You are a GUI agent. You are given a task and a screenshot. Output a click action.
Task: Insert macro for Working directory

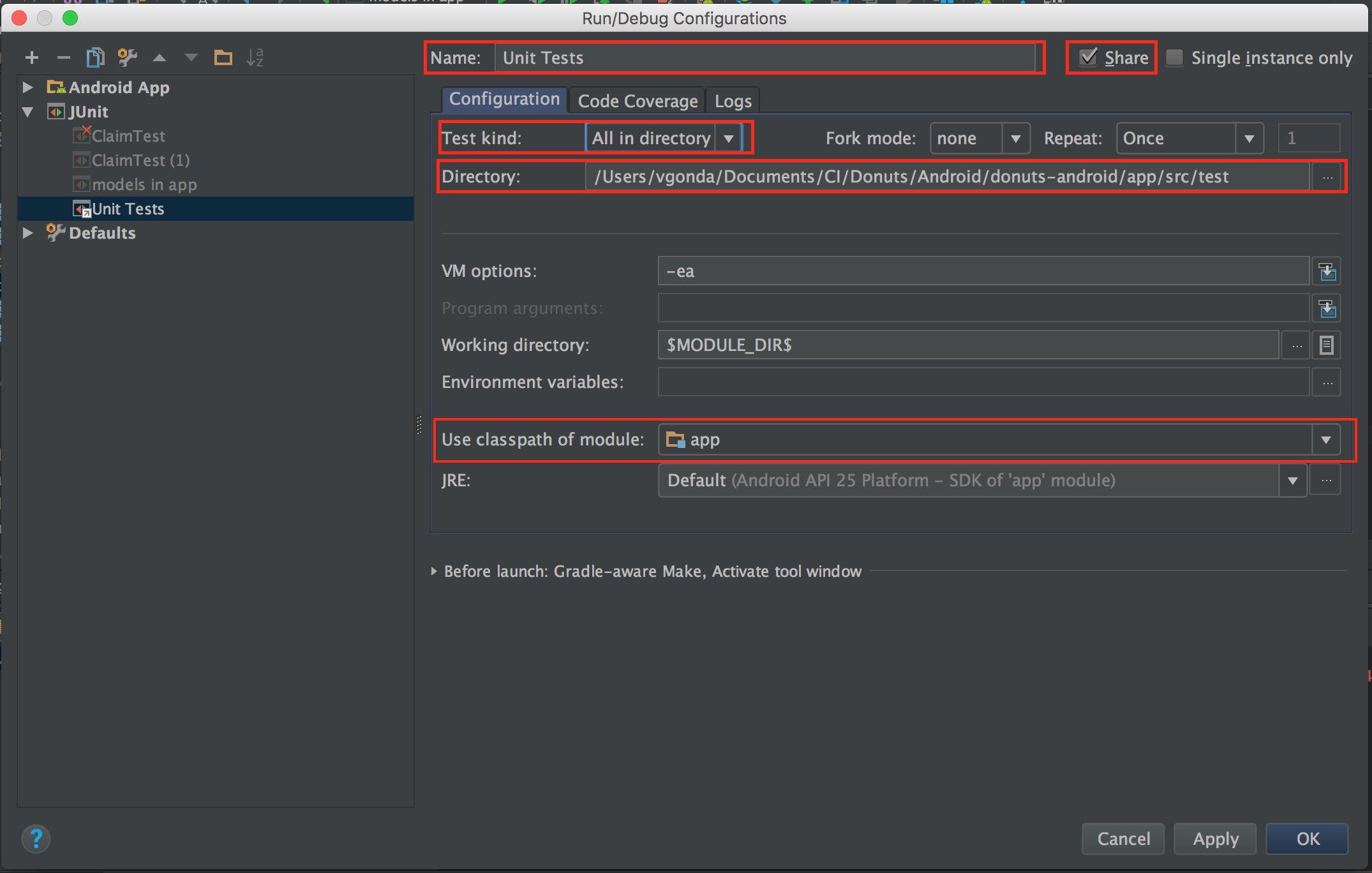pyautogui.click(x=1327, y=346)
